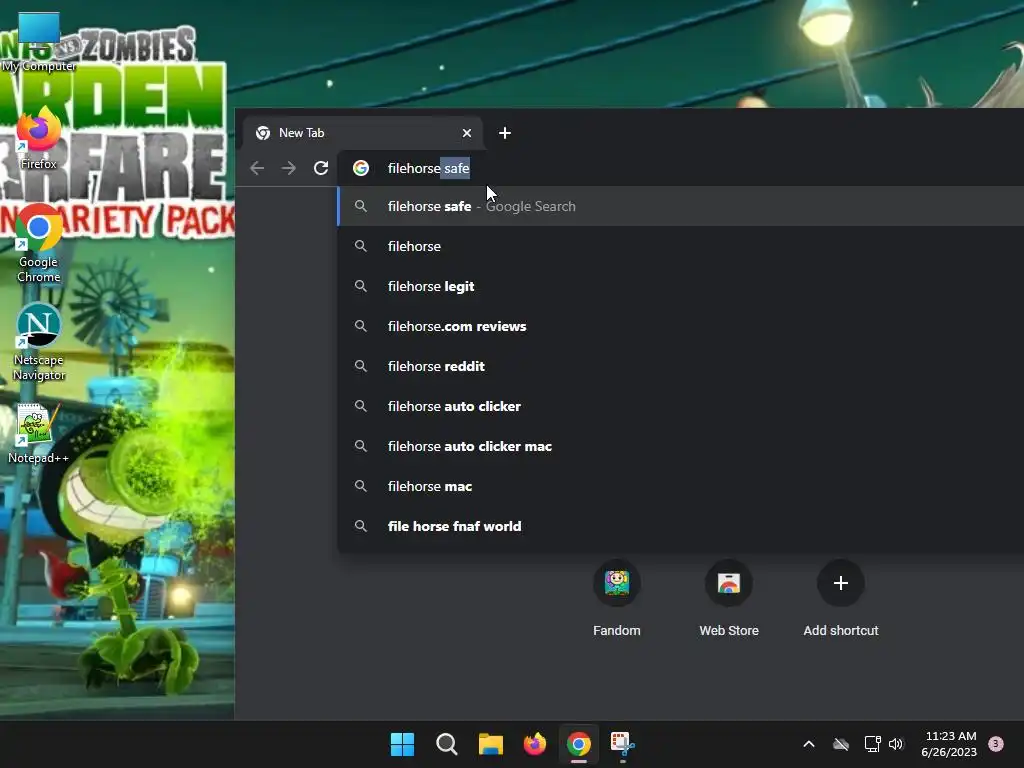The width and height of the screenshot is (1024, 768).
Task: Choose suggestion filehorse.com reviews
Action: coord(680,326)
